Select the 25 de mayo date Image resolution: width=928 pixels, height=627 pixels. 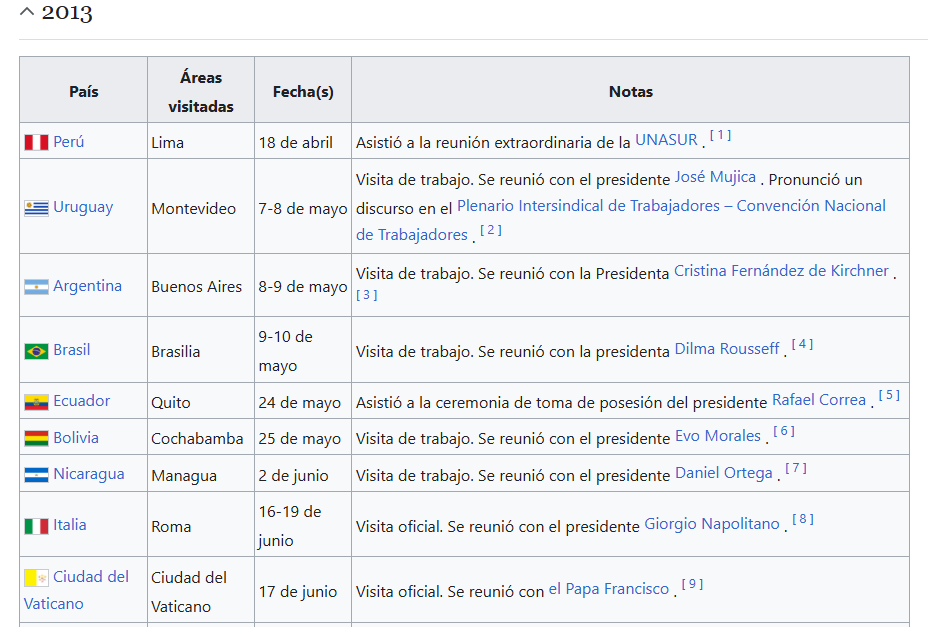point(299,439)
